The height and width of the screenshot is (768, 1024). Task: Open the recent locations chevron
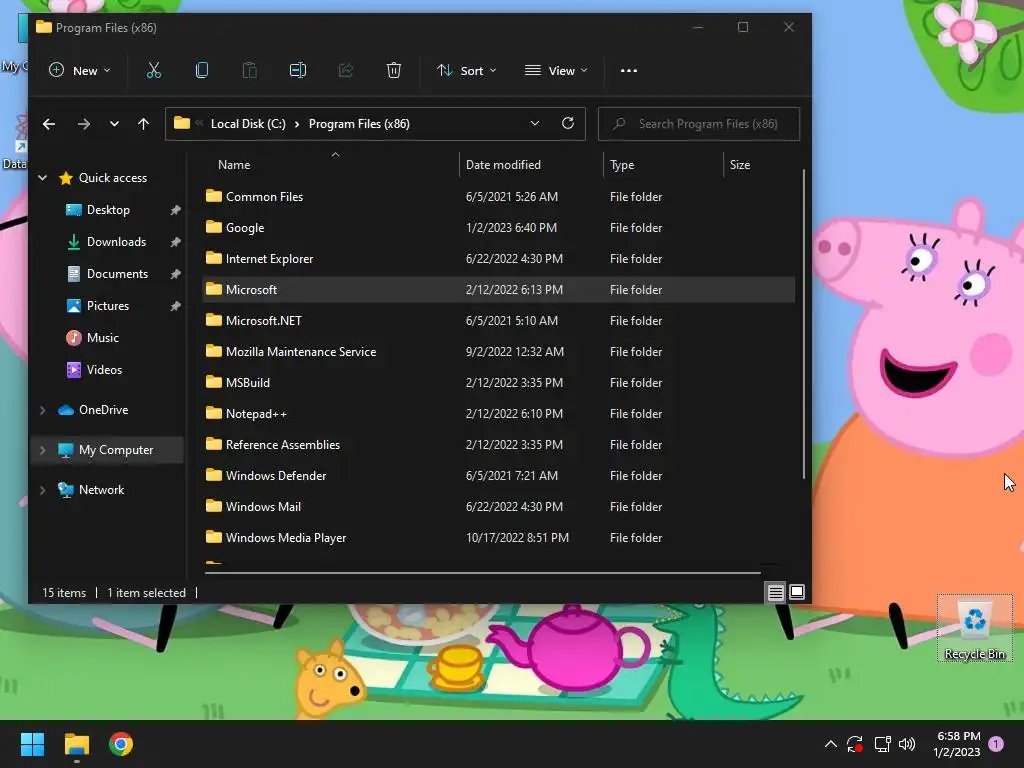[114, 124]
